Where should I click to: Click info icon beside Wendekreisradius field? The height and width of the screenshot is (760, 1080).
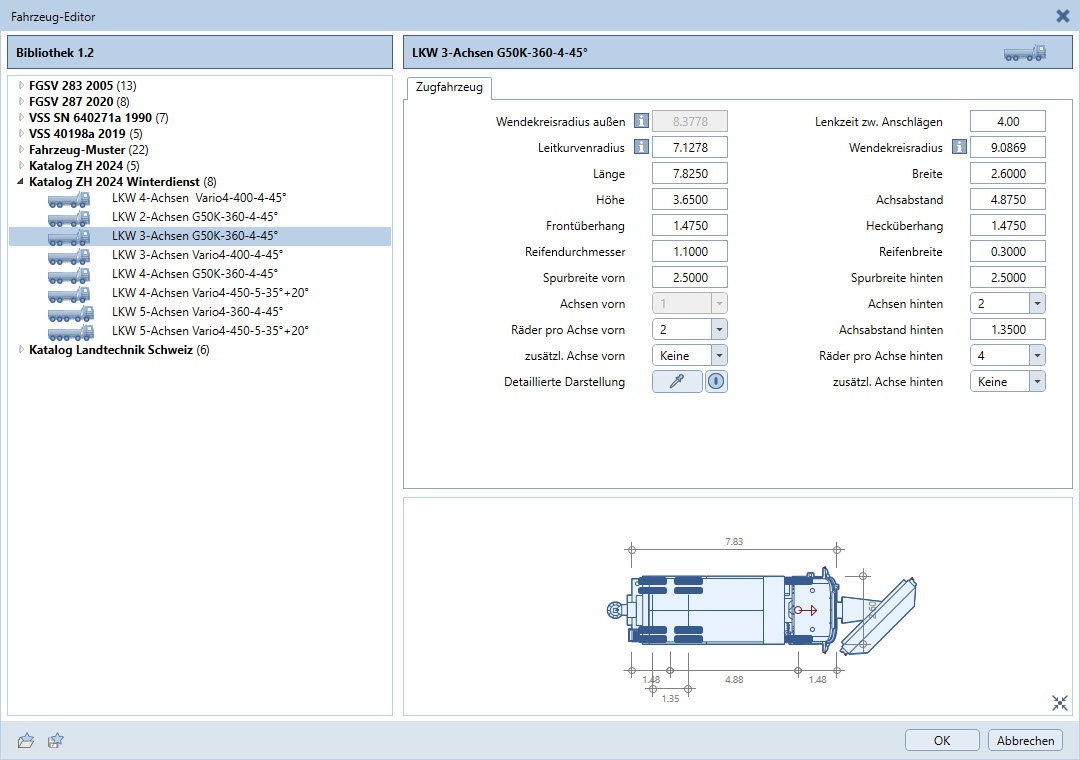pyautogui.click(x=959, y=148)
